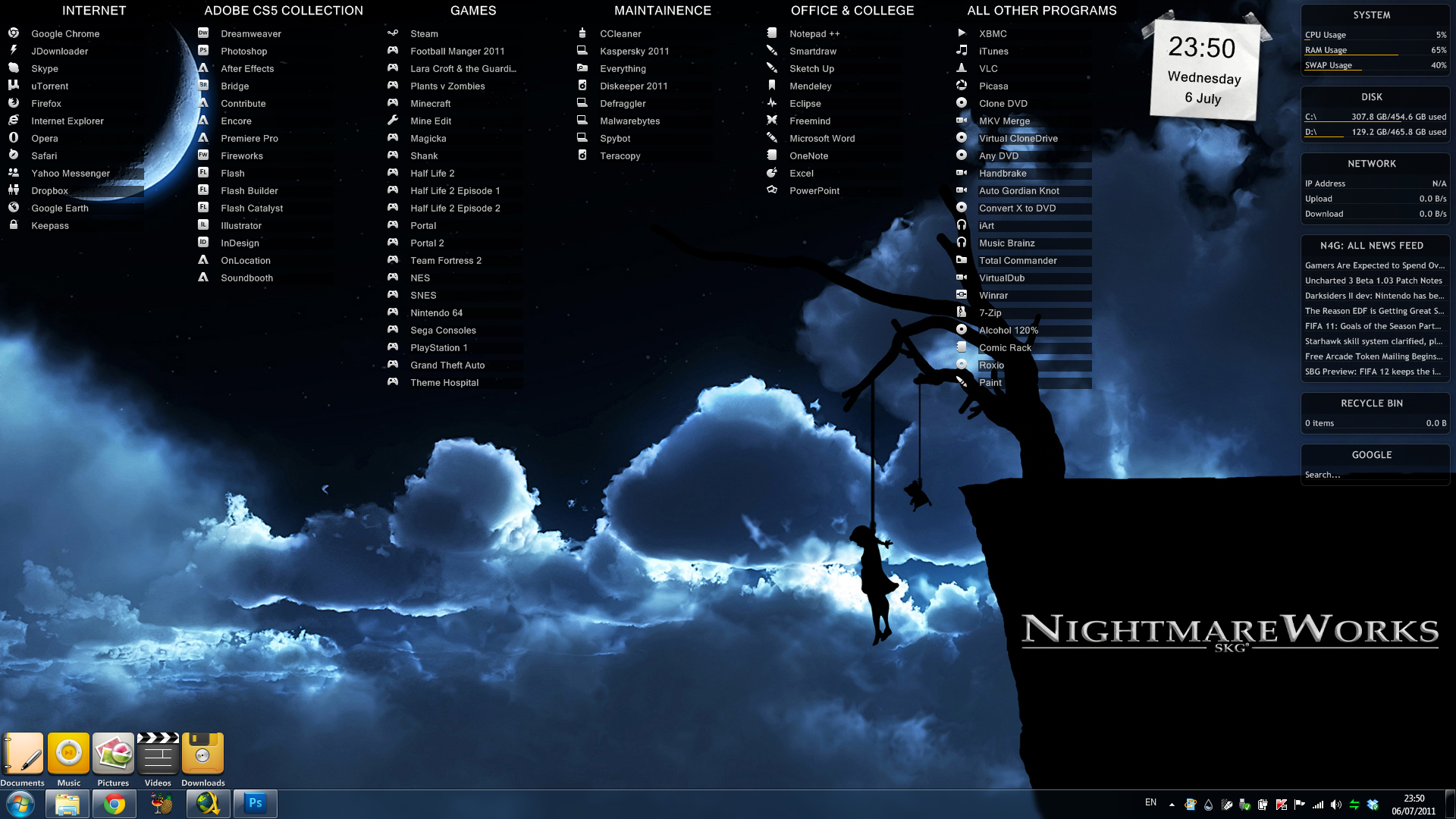Viewport: 1456px width, 819px height.
Task: Click the iTunes music note icon
Action: (962, 51)
